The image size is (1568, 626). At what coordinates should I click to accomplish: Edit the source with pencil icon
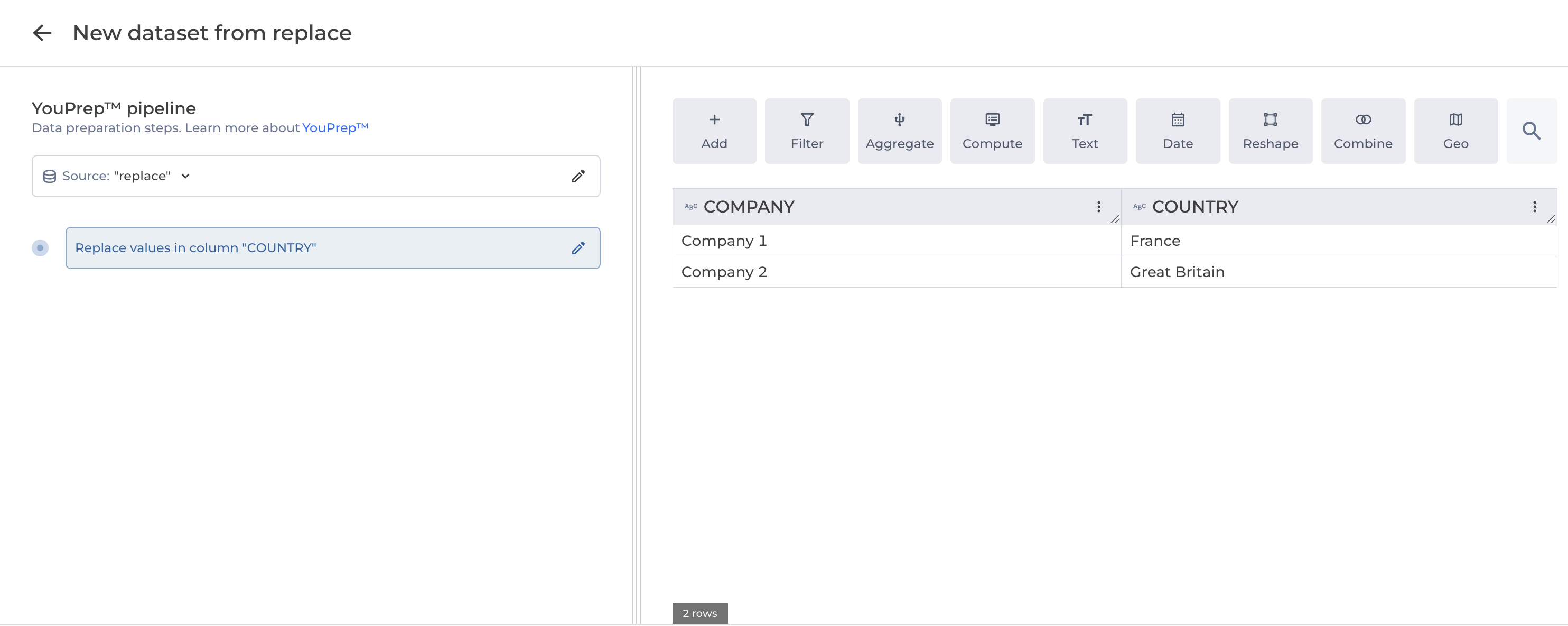577,176
